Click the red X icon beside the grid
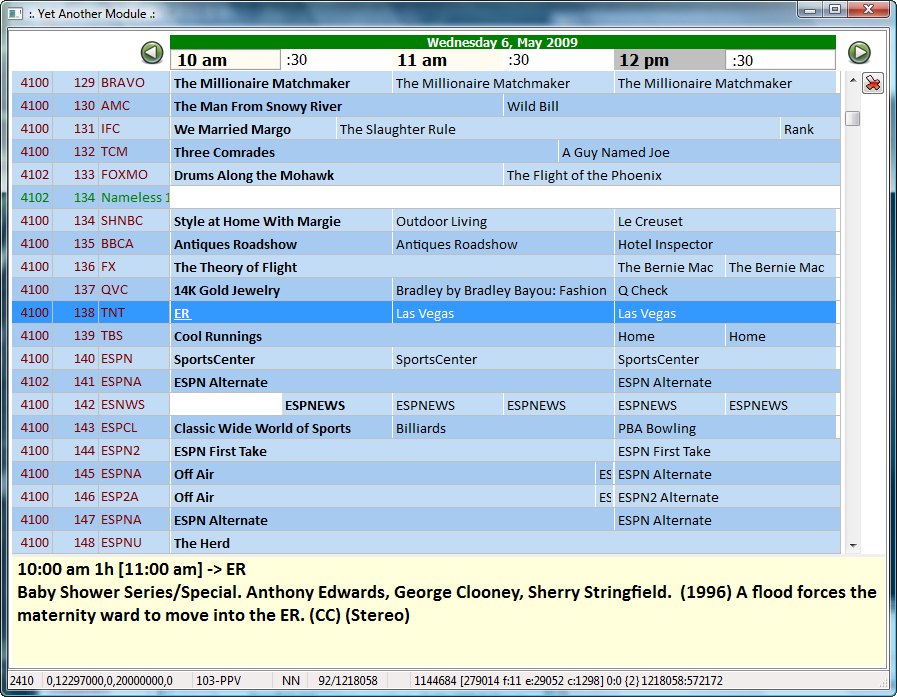Screen dimensions: 897x697 coord(873,84)
